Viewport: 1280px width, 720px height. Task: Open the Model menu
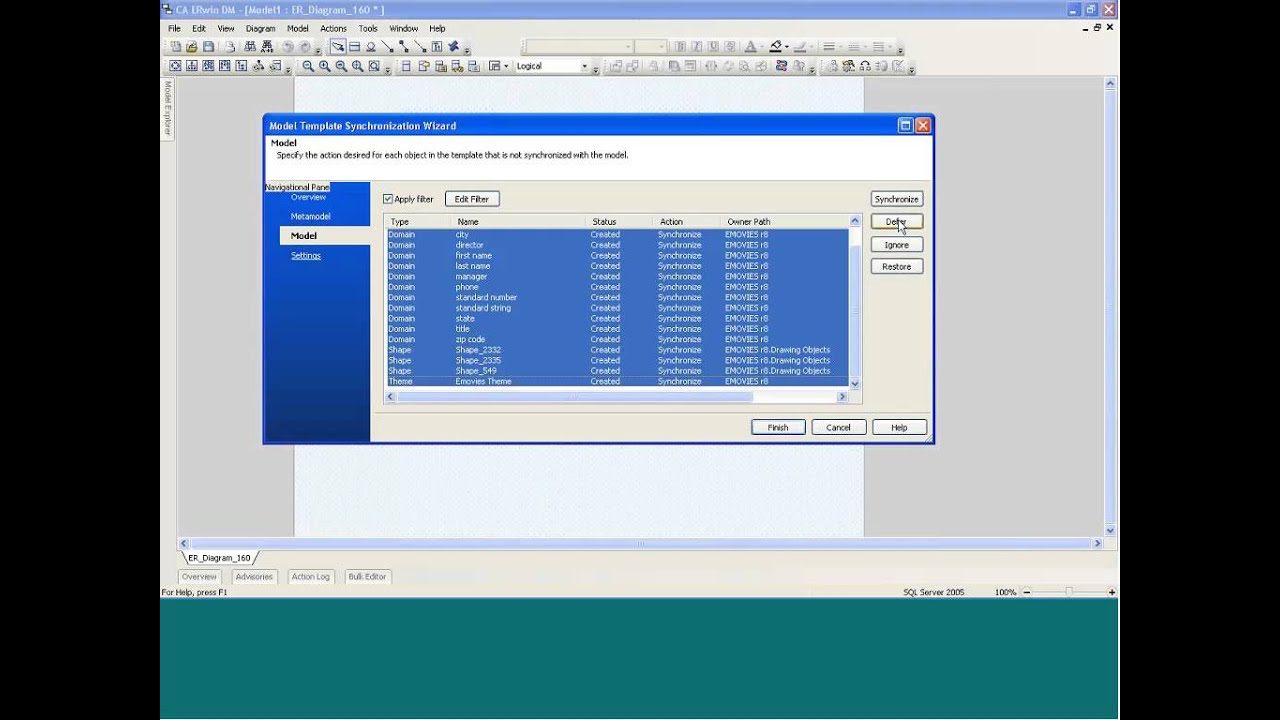click(x=298, y=29)
